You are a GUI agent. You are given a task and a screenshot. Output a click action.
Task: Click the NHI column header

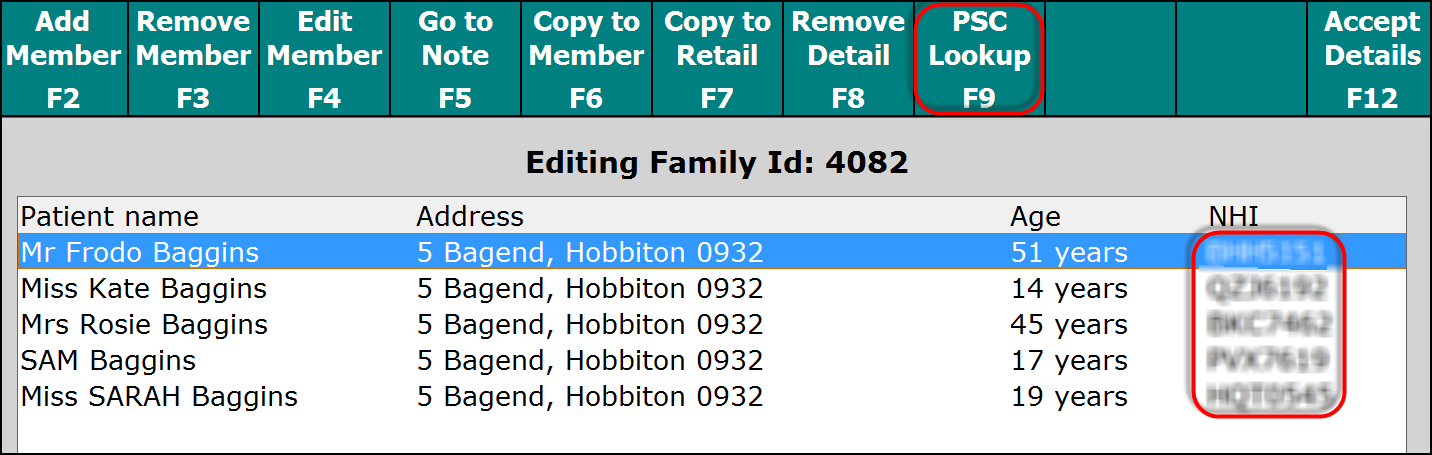click(1231, 217)
